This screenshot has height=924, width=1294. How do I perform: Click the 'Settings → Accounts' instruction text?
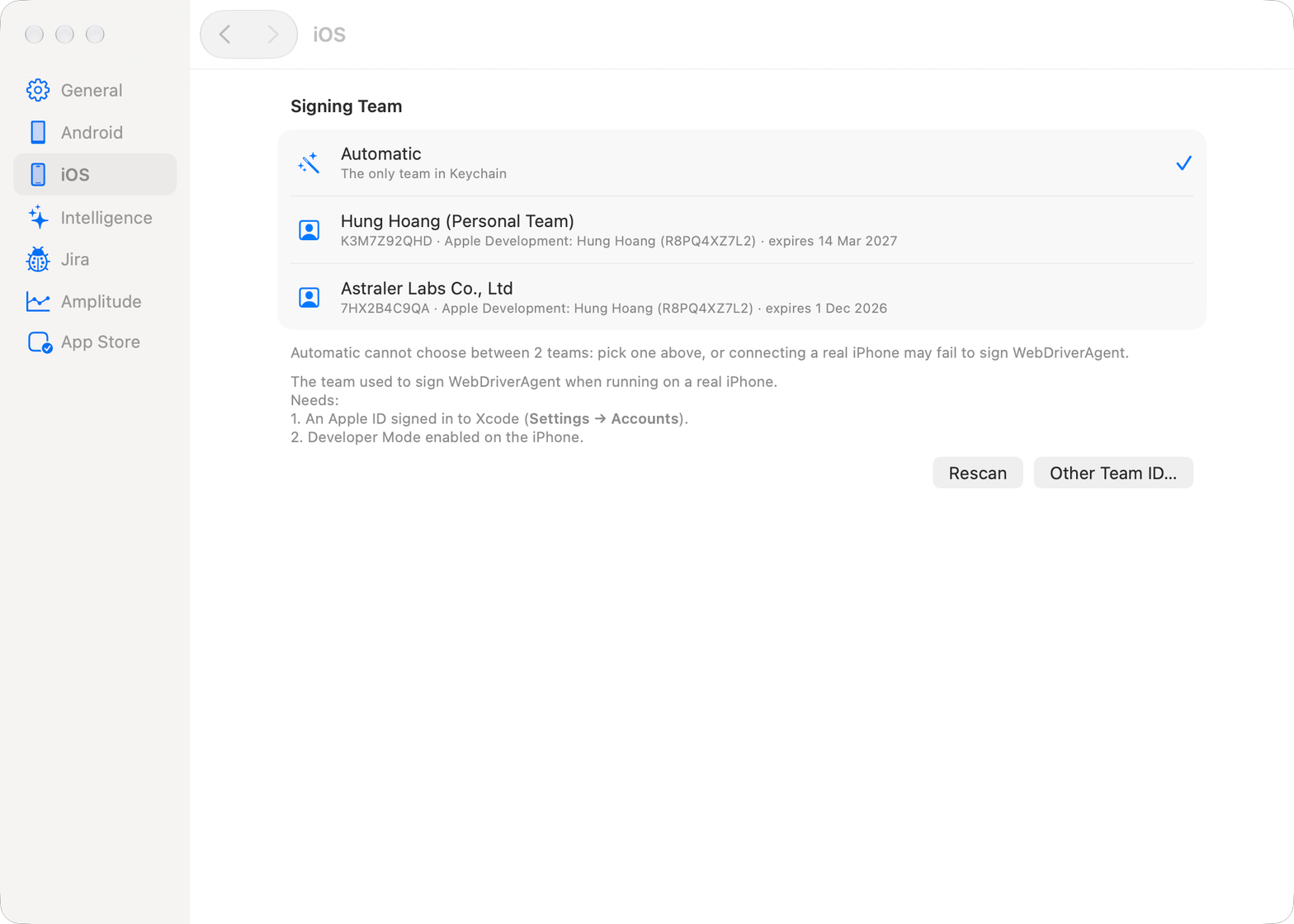604,418
